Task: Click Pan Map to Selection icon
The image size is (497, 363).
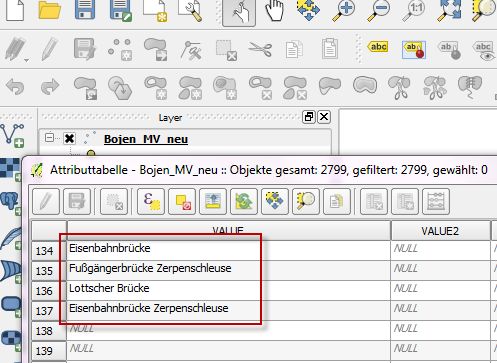Action: (x=308, y=10)
